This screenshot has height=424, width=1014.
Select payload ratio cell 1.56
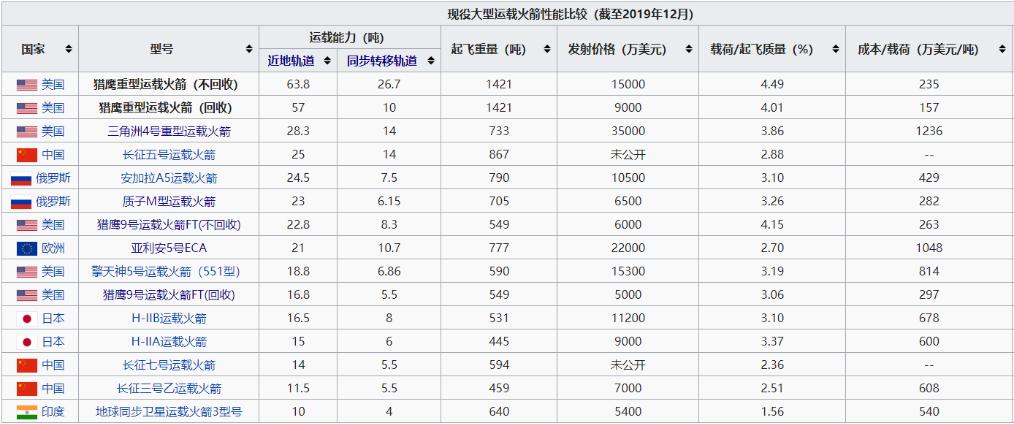pos(772,412)
